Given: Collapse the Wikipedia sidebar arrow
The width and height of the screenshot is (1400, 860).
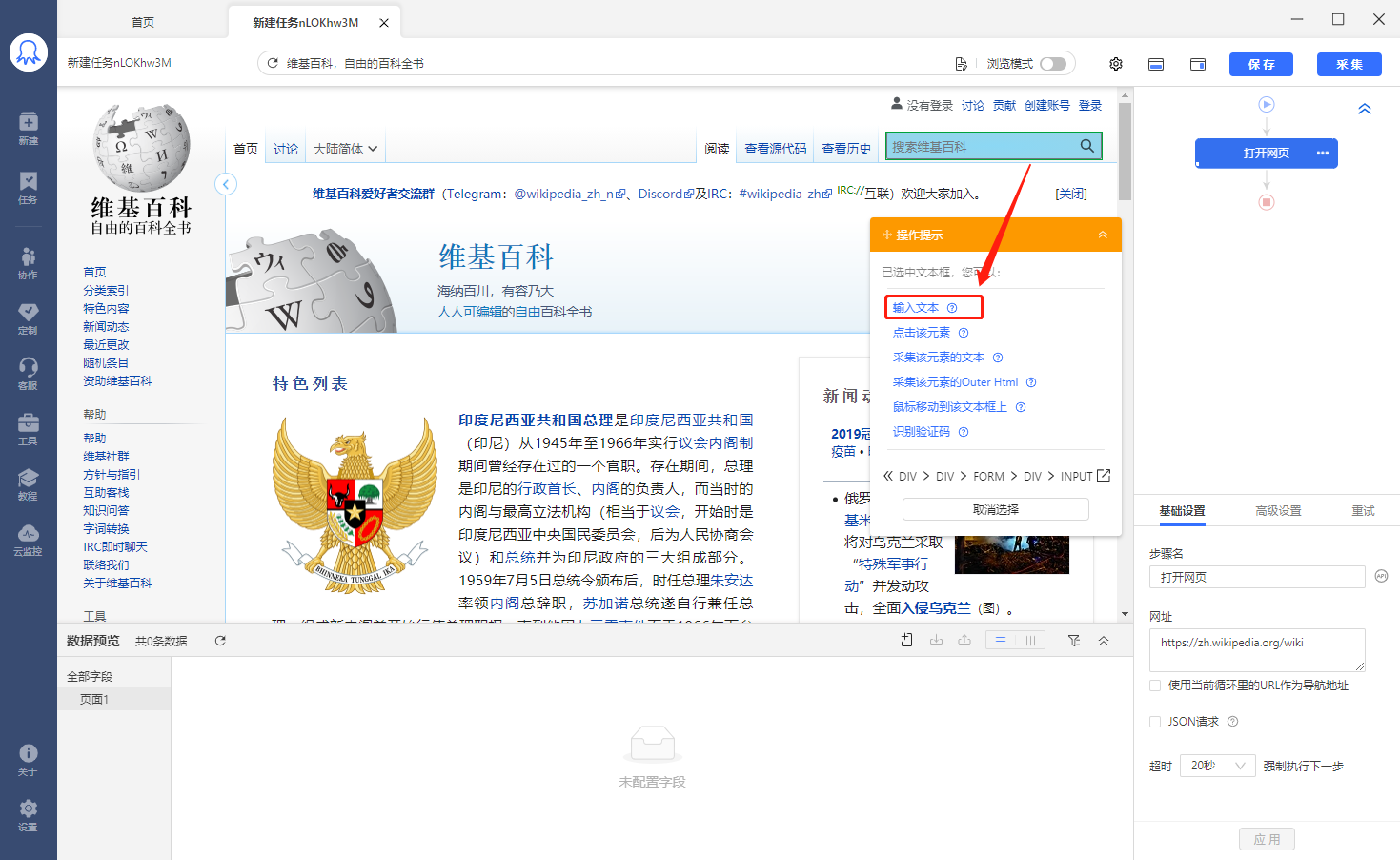Looking at the screenshot, I should (226, 184).
